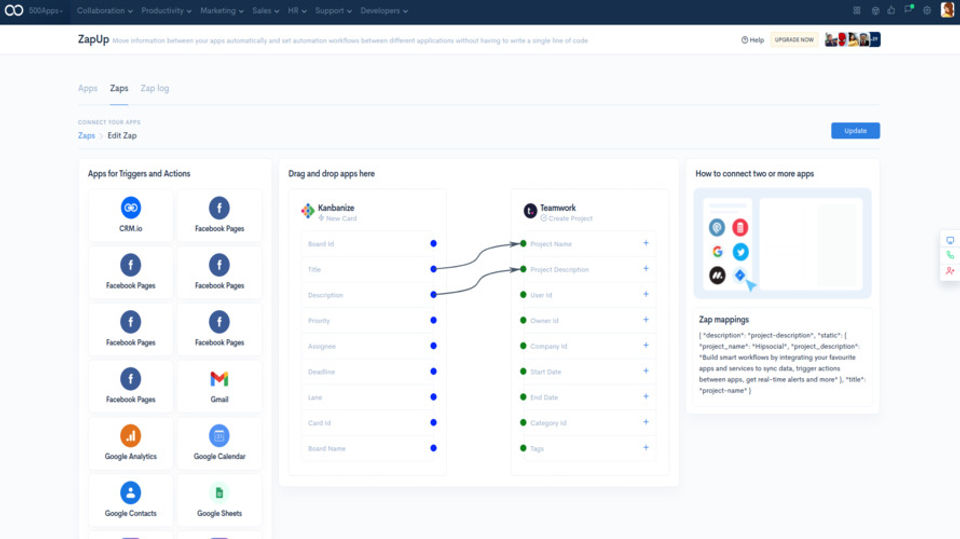Click the blue connector dot for Board Id

(x=433, y=244)
